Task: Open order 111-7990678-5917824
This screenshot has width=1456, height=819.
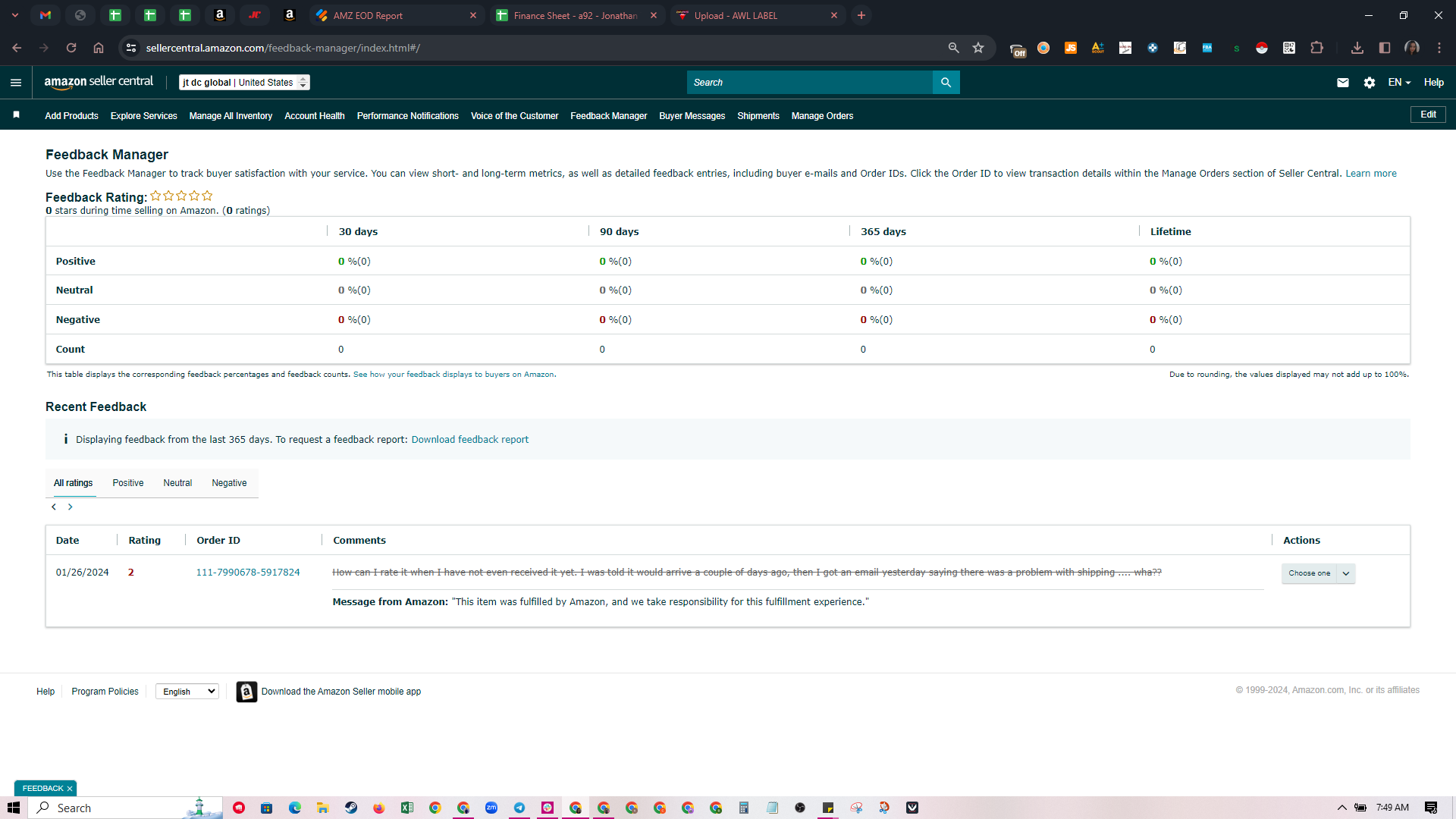Action: [x=248, y=573]
